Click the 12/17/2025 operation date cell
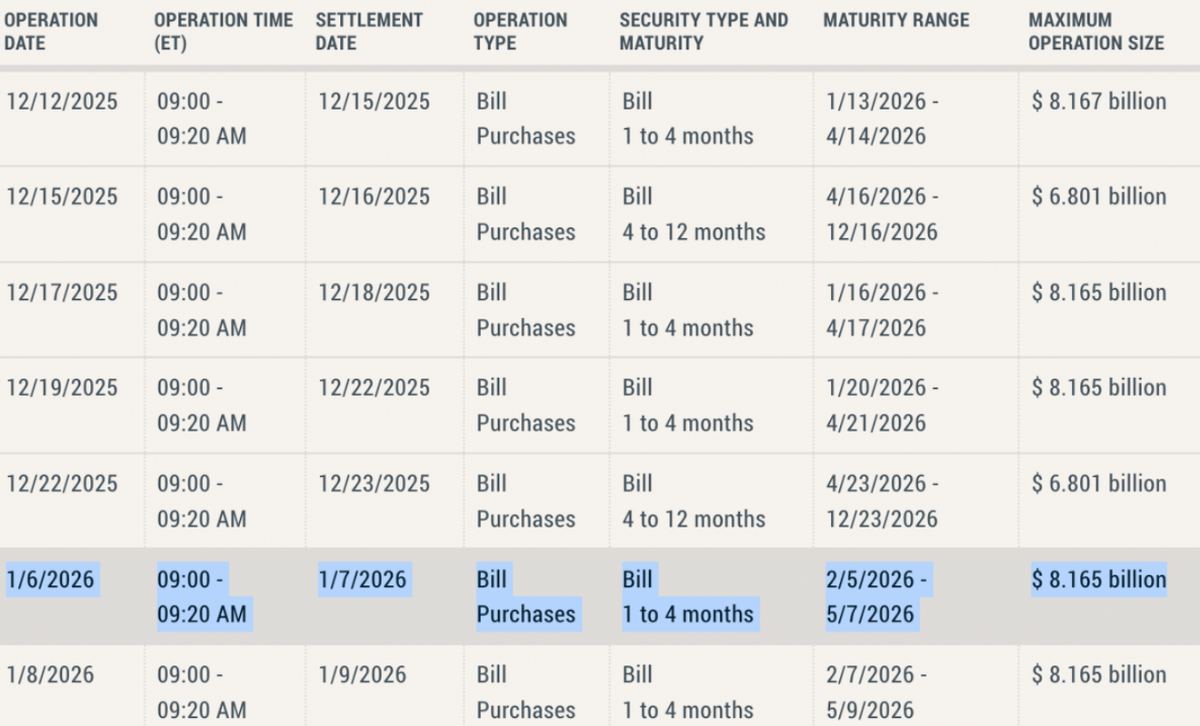 click(62, 293)
